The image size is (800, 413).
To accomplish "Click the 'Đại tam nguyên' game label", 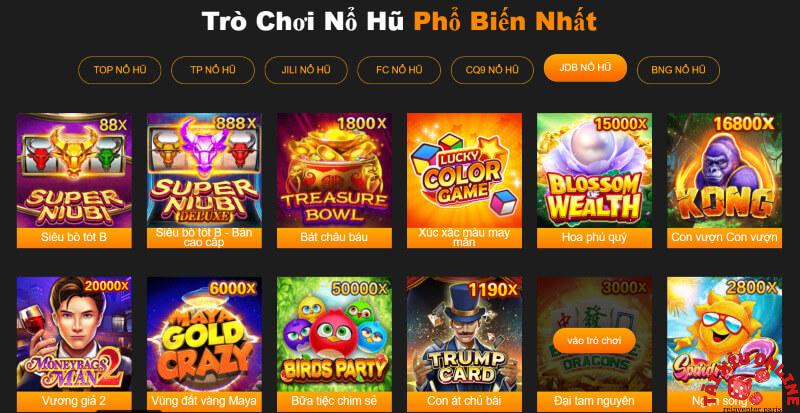I will click(x=594, y=401).
